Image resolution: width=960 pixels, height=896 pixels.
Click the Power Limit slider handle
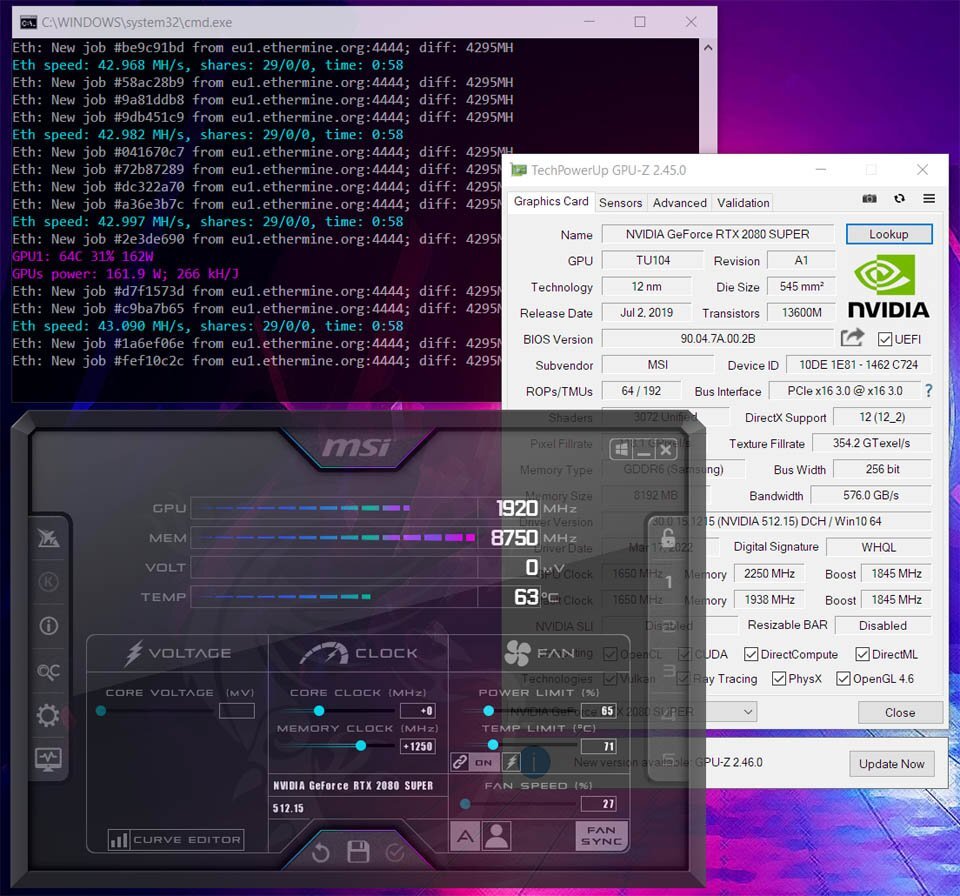[488, 710]
